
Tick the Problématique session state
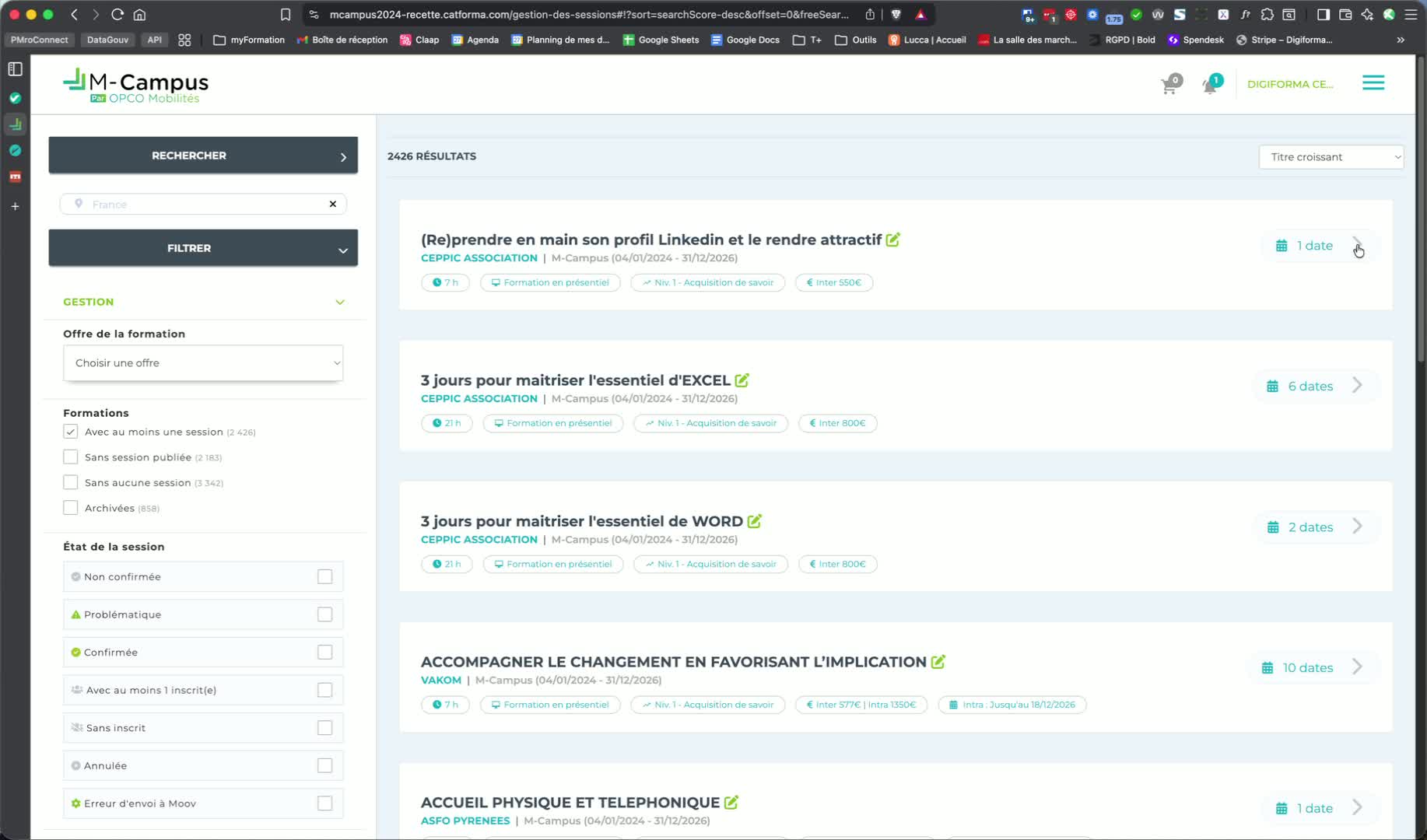tap(325, 614)
